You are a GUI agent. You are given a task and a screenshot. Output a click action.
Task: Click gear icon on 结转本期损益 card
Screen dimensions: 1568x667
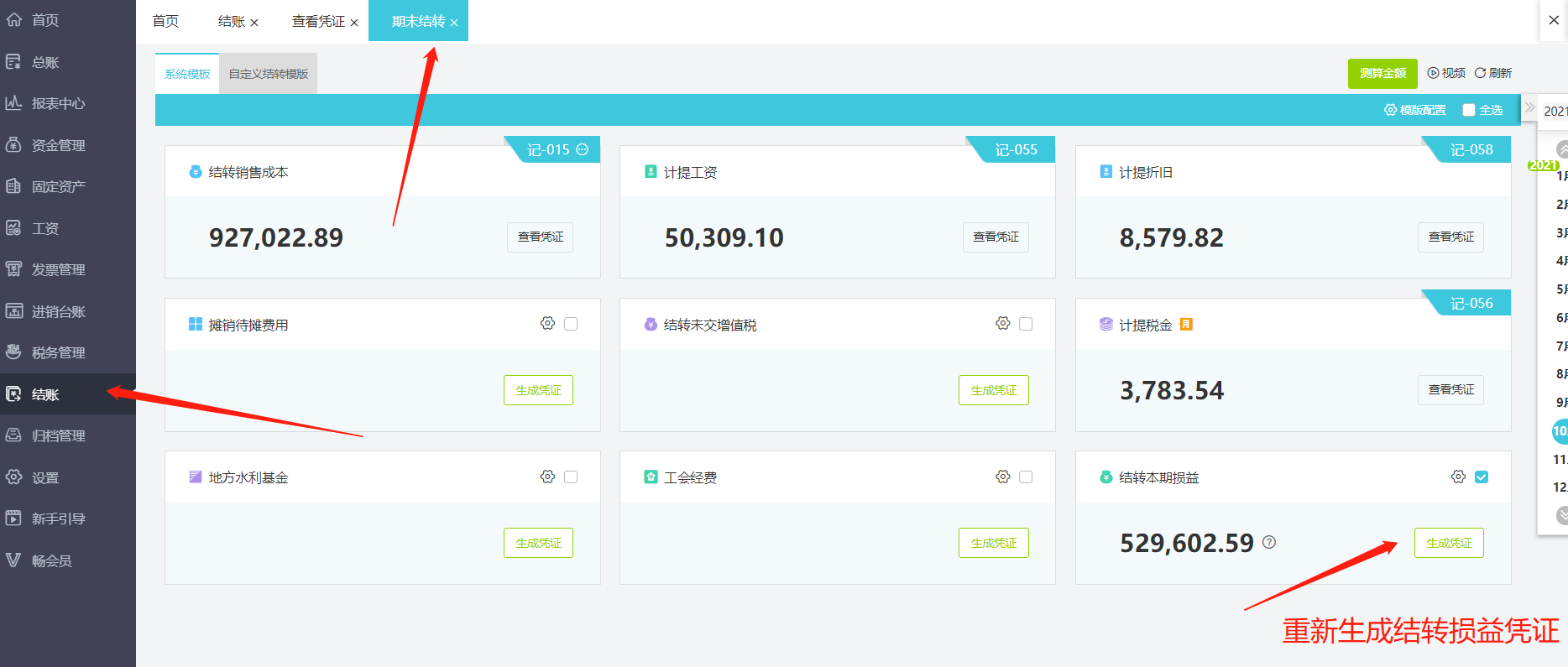pyautogui.click(x=1458, y=477)
